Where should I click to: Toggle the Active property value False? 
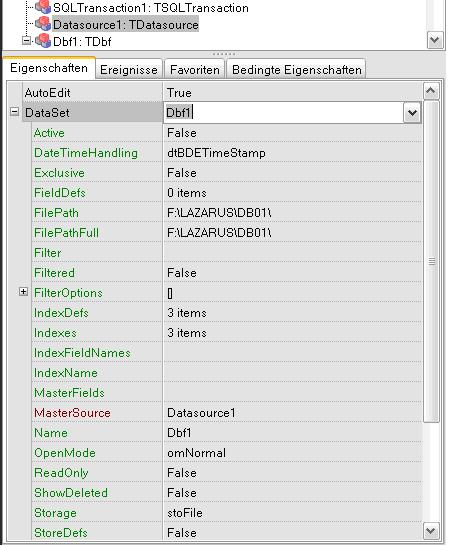coord(292,133)
